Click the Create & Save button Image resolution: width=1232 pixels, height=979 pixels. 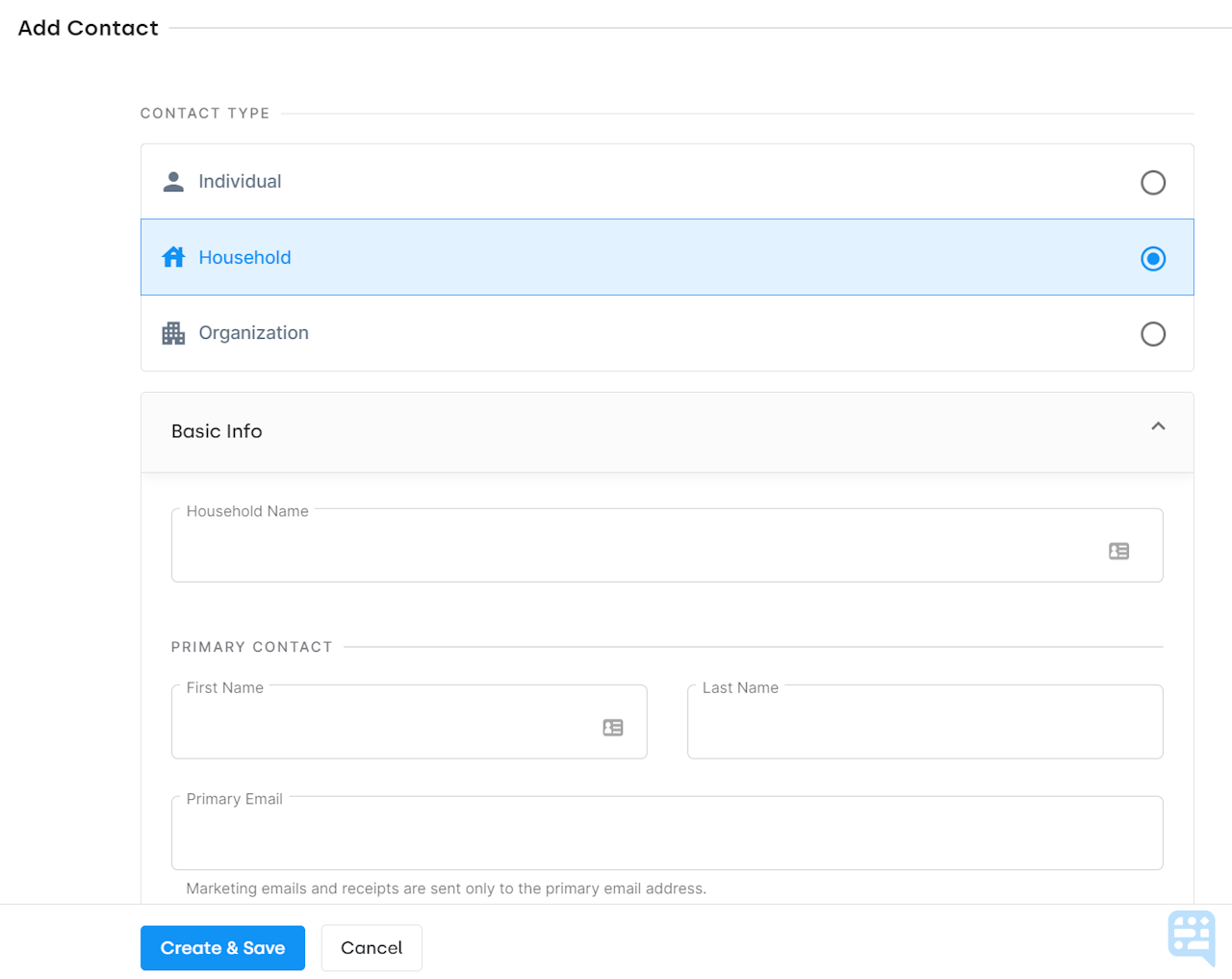point(222,948)
